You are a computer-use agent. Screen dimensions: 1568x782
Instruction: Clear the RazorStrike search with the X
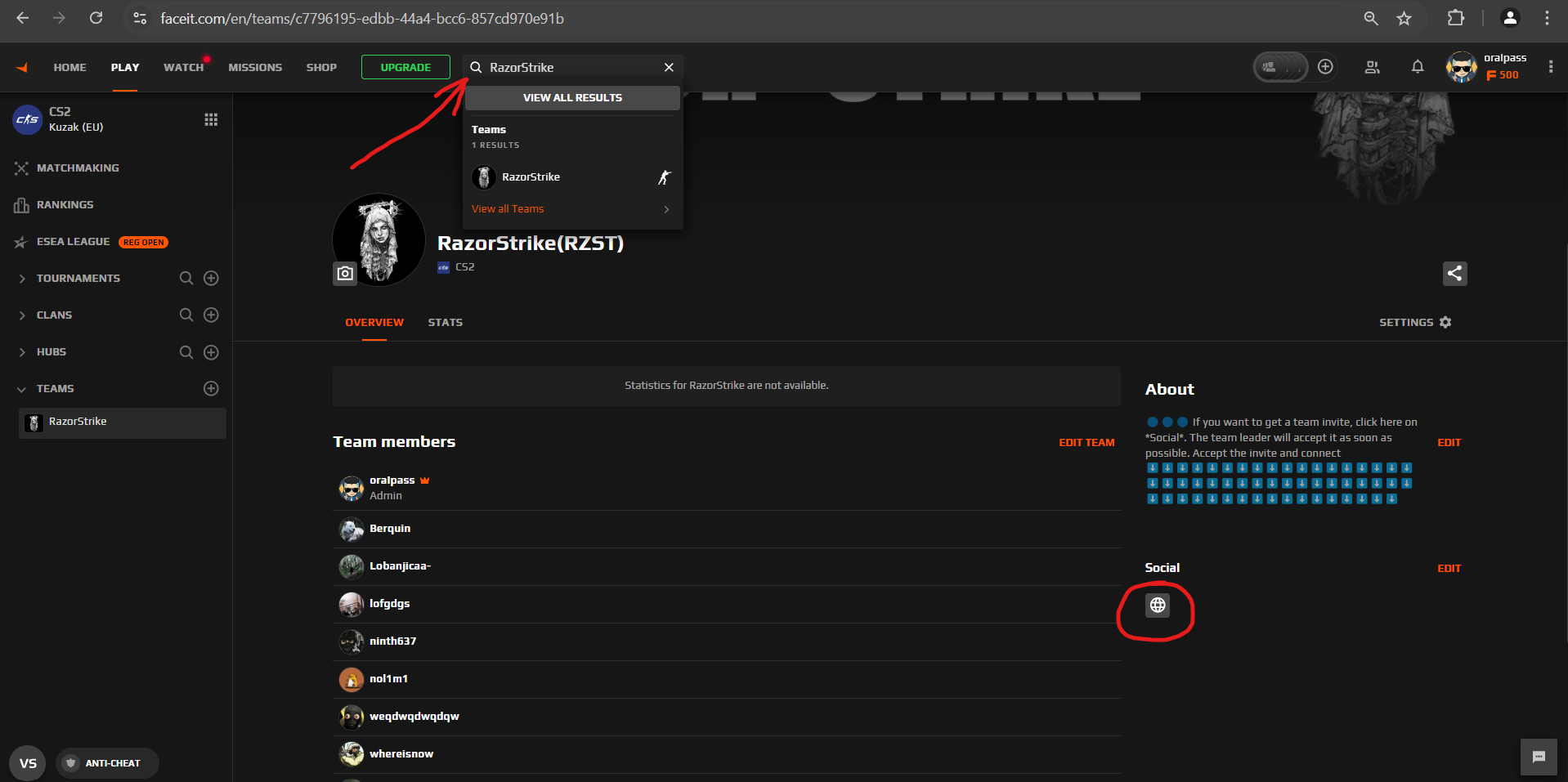click(669, 67)
